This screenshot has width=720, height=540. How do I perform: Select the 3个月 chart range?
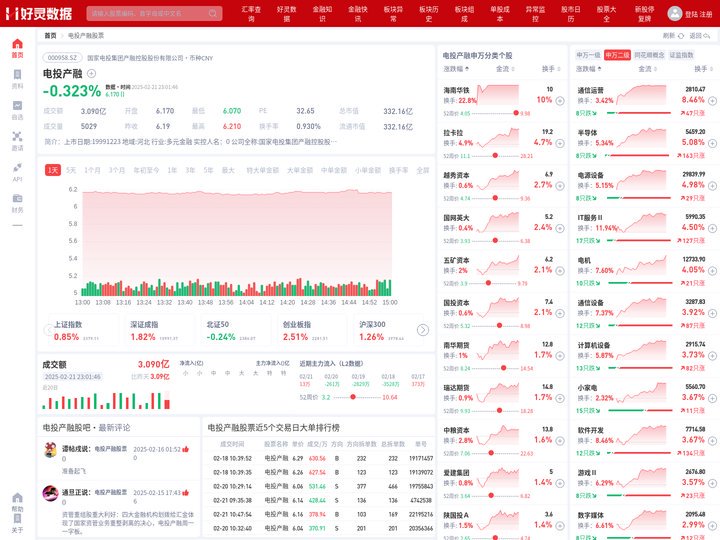117,170
